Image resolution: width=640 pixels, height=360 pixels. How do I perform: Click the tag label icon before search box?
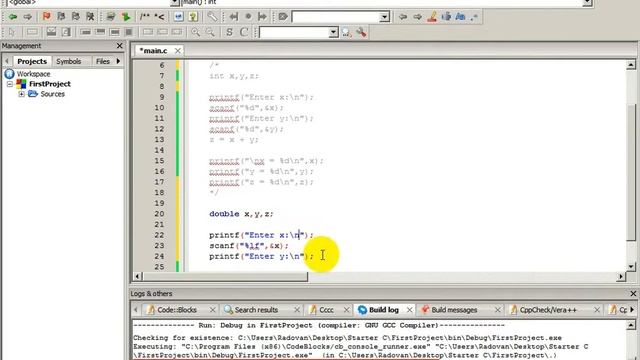(283, 17)
